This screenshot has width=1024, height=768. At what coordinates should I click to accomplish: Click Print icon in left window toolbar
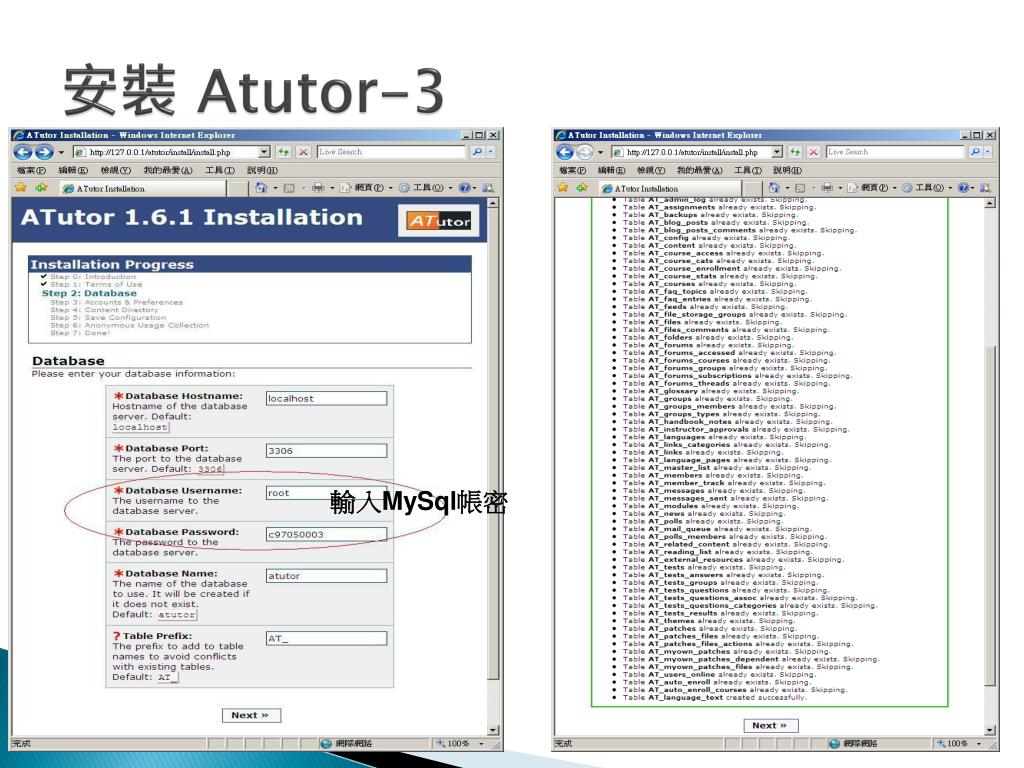point(318,188)
